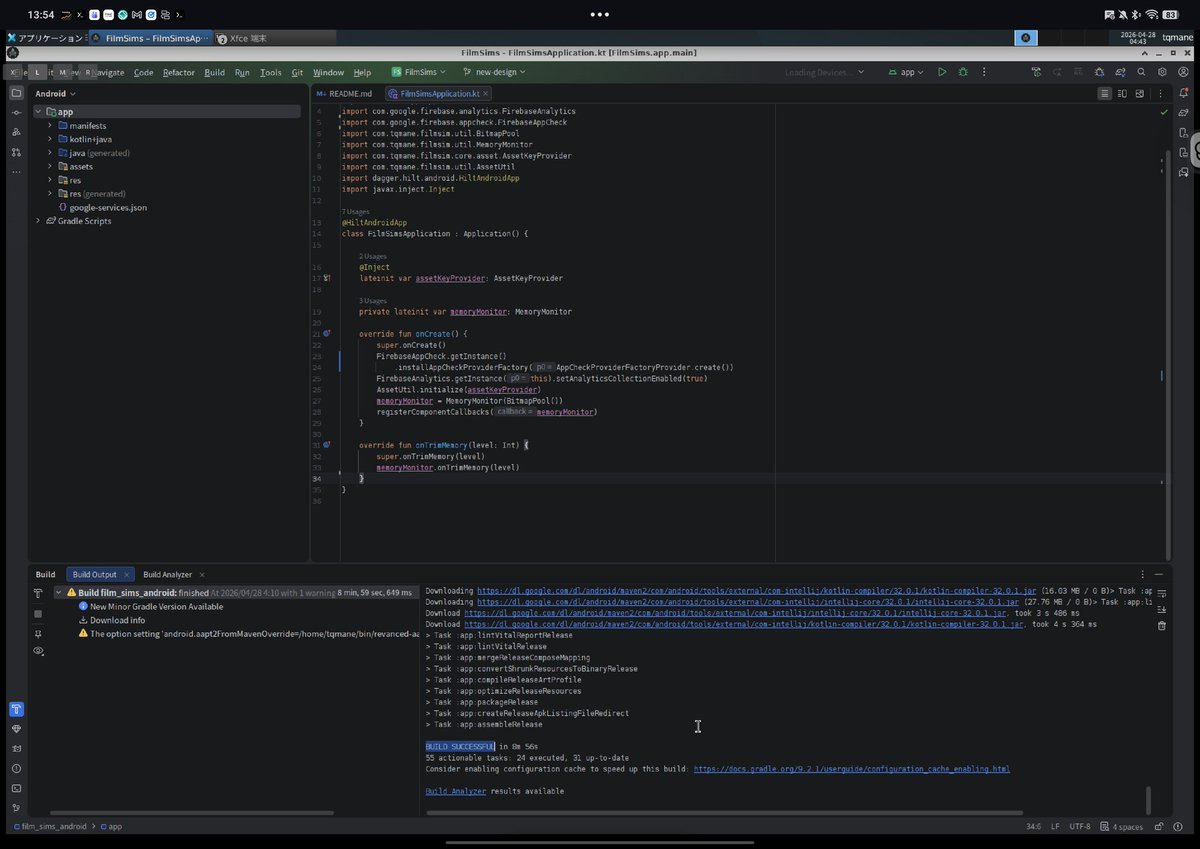Show more tool windows ellipsis
1200x849 pixels.
click(16, 172)
